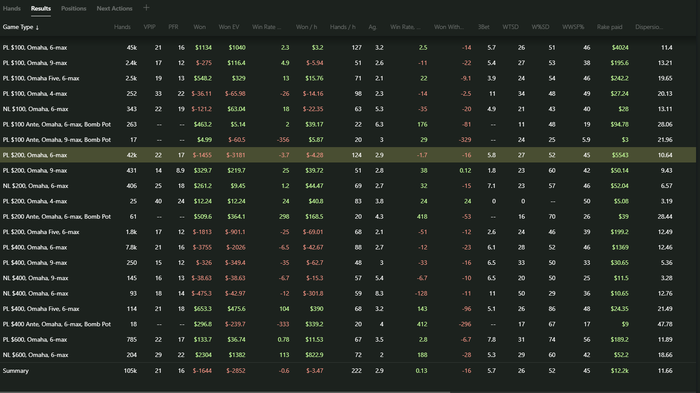Select the Results tab
The image size is (700, 393).
(41, 8)
